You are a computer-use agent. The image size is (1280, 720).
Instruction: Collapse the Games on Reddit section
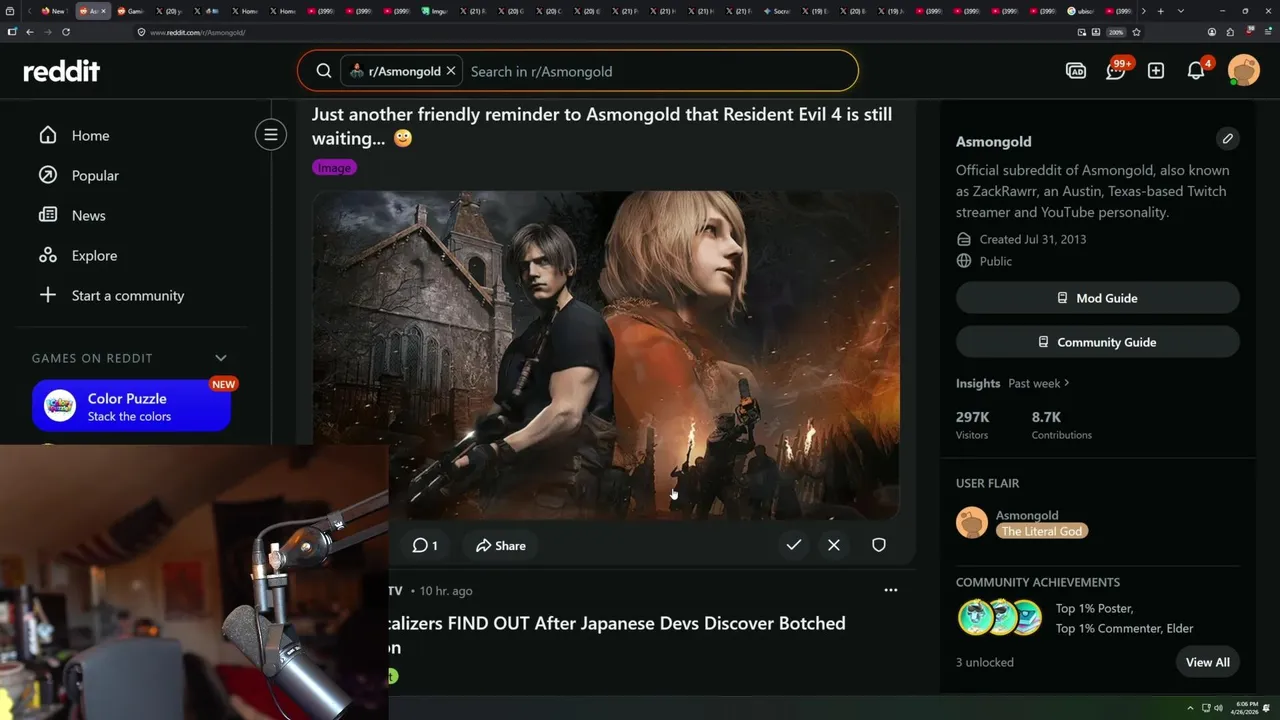tap(221, 358)
